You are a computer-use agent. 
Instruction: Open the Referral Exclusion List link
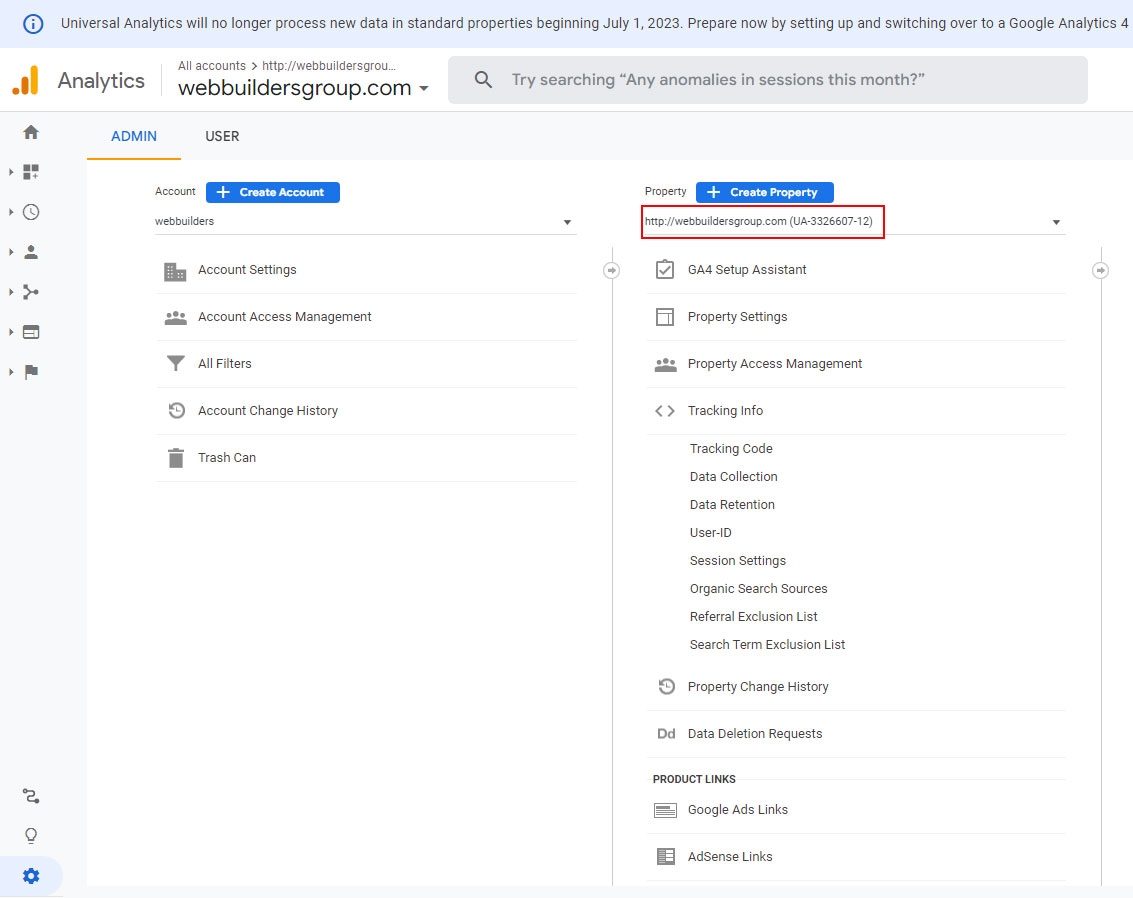click(754, 617)
